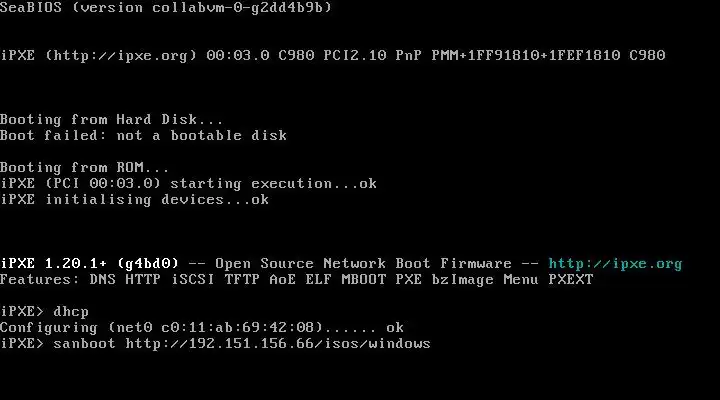
Task: Click the http://ipxe.org cyan link
Action: [615, 264]
